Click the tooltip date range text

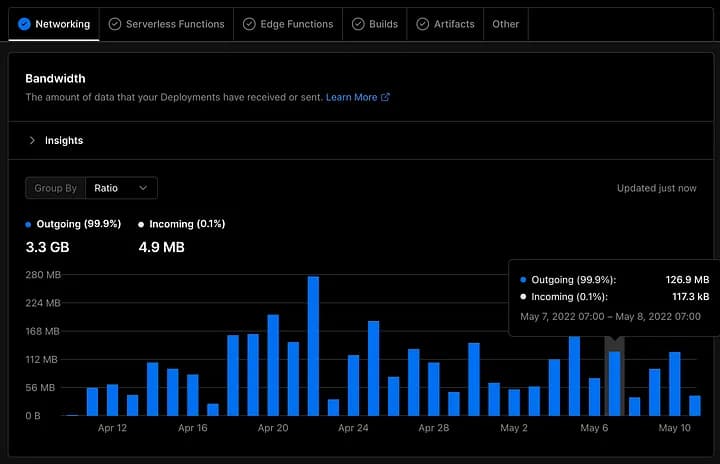click(610, 316)
